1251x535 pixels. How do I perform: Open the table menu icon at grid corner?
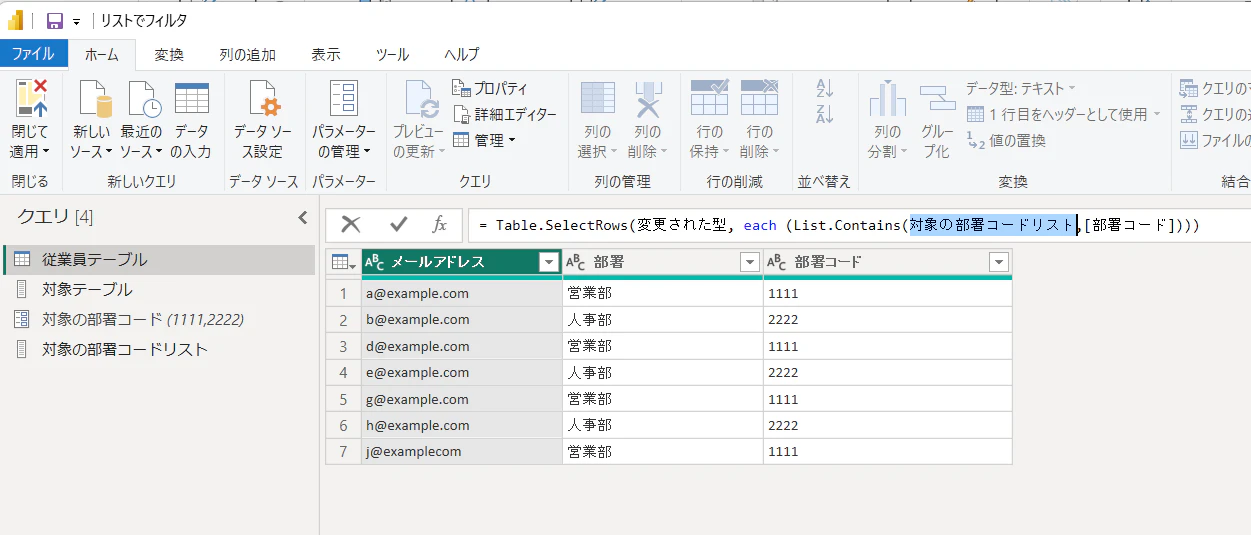(x=344, y=262)
